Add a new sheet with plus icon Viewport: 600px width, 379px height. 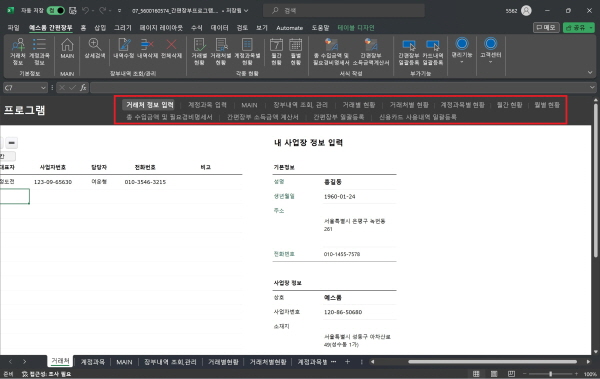pyautogui.click(x=347, y=361)
